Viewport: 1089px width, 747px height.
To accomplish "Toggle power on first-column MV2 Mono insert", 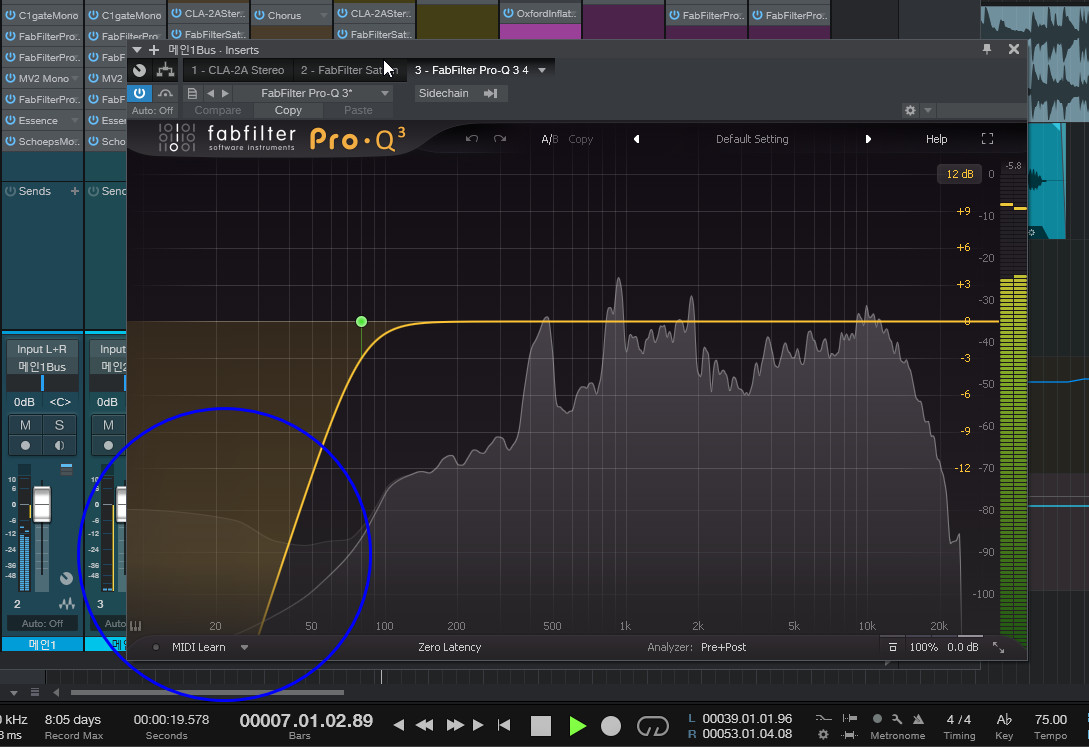I will coord(10,78).
